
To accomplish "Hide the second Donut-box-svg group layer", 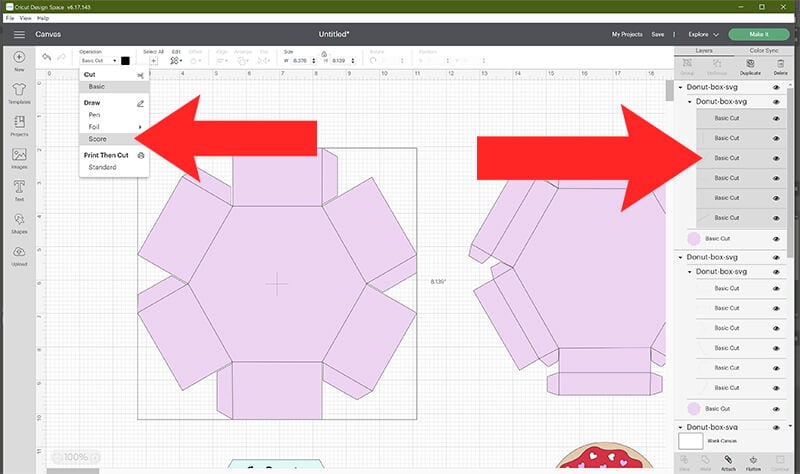I will 776,258.
